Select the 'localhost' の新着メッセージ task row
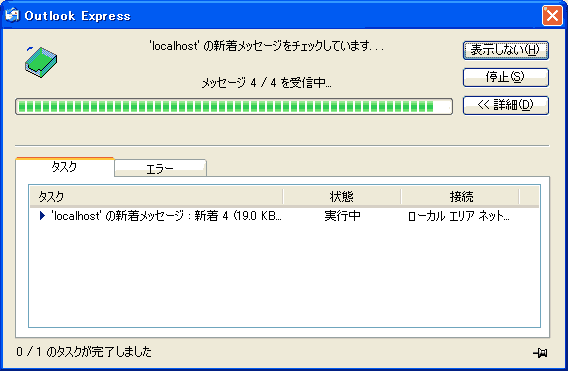Viewport: 568px width, 371px height. (284, 216)
